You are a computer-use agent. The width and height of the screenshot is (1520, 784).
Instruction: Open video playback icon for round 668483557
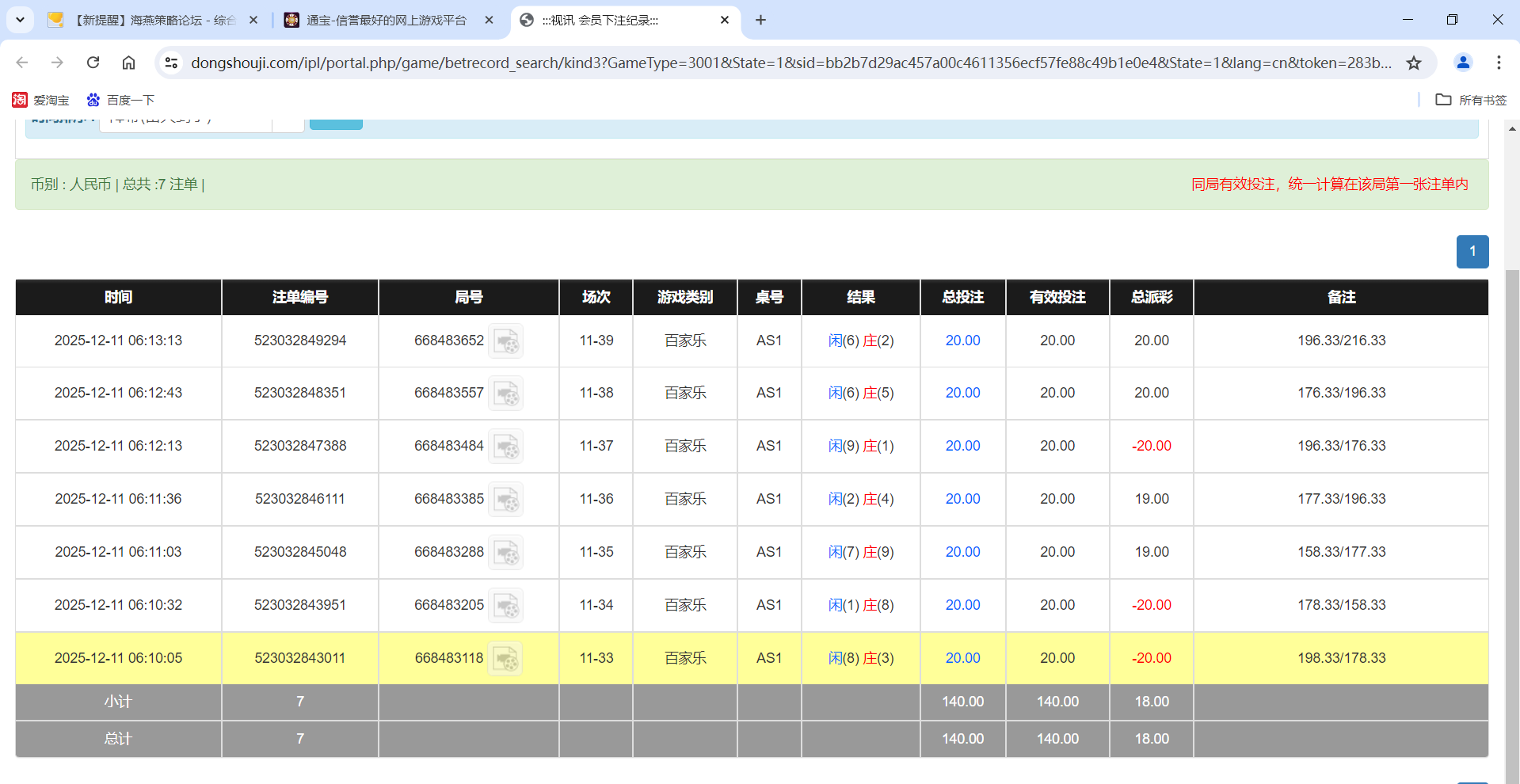coord(507,393)
